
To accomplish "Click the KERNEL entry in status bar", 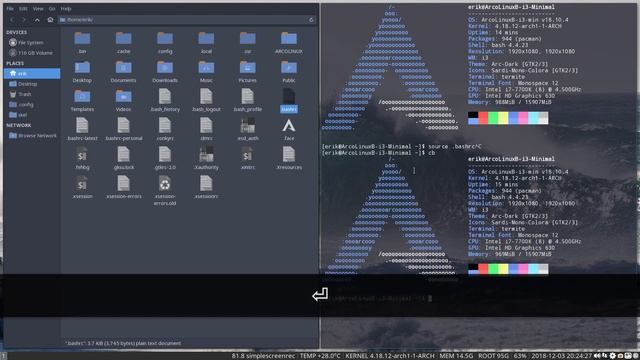I will coord(390,356).
